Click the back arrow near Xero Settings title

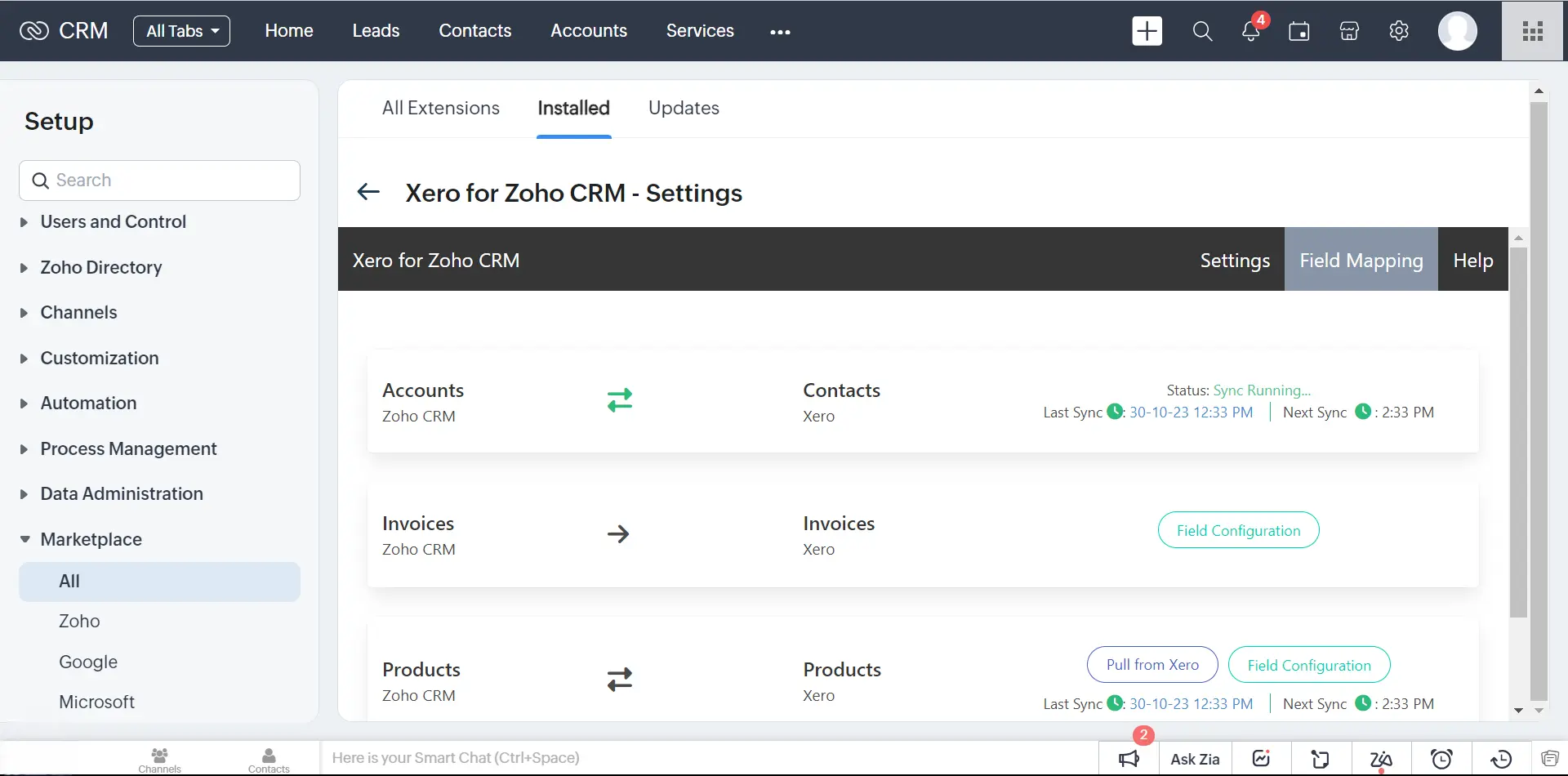coord(368,192)
